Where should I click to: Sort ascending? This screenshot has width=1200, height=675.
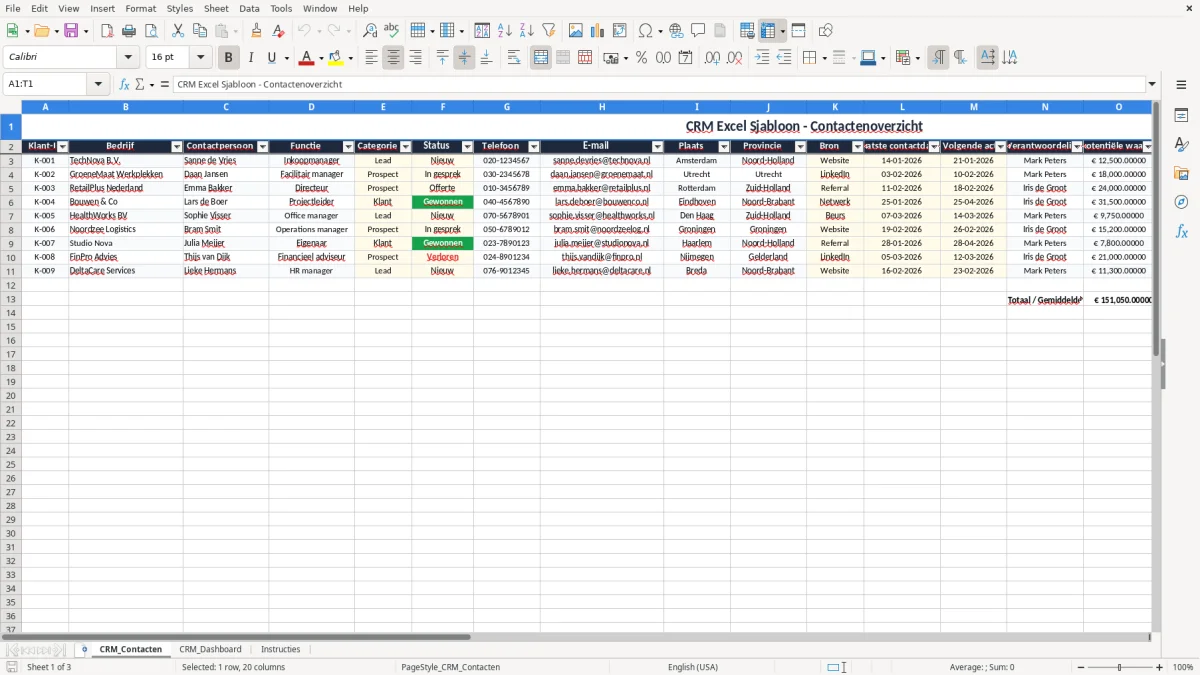505,31
